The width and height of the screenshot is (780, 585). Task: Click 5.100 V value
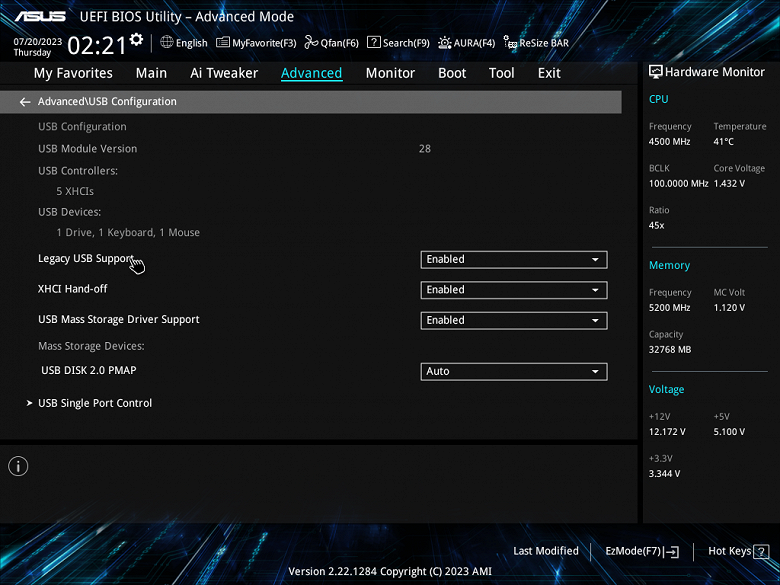pos(729,432)
